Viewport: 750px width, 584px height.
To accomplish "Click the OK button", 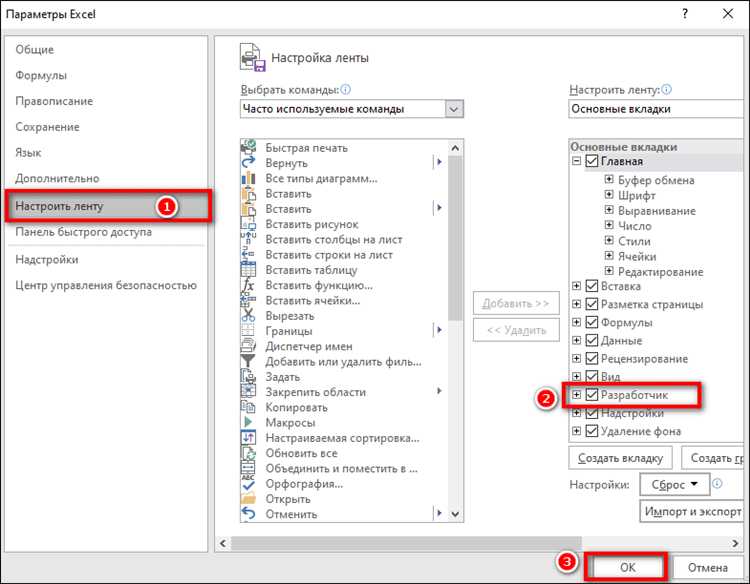I will pyautogui.click(x=628, y=568).
